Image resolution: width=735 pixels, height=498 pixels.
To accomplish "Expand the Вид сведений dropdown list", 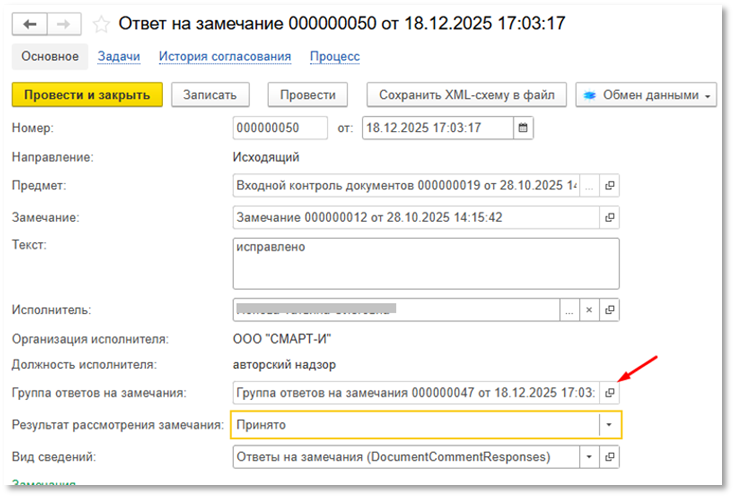I will point(589,457).
